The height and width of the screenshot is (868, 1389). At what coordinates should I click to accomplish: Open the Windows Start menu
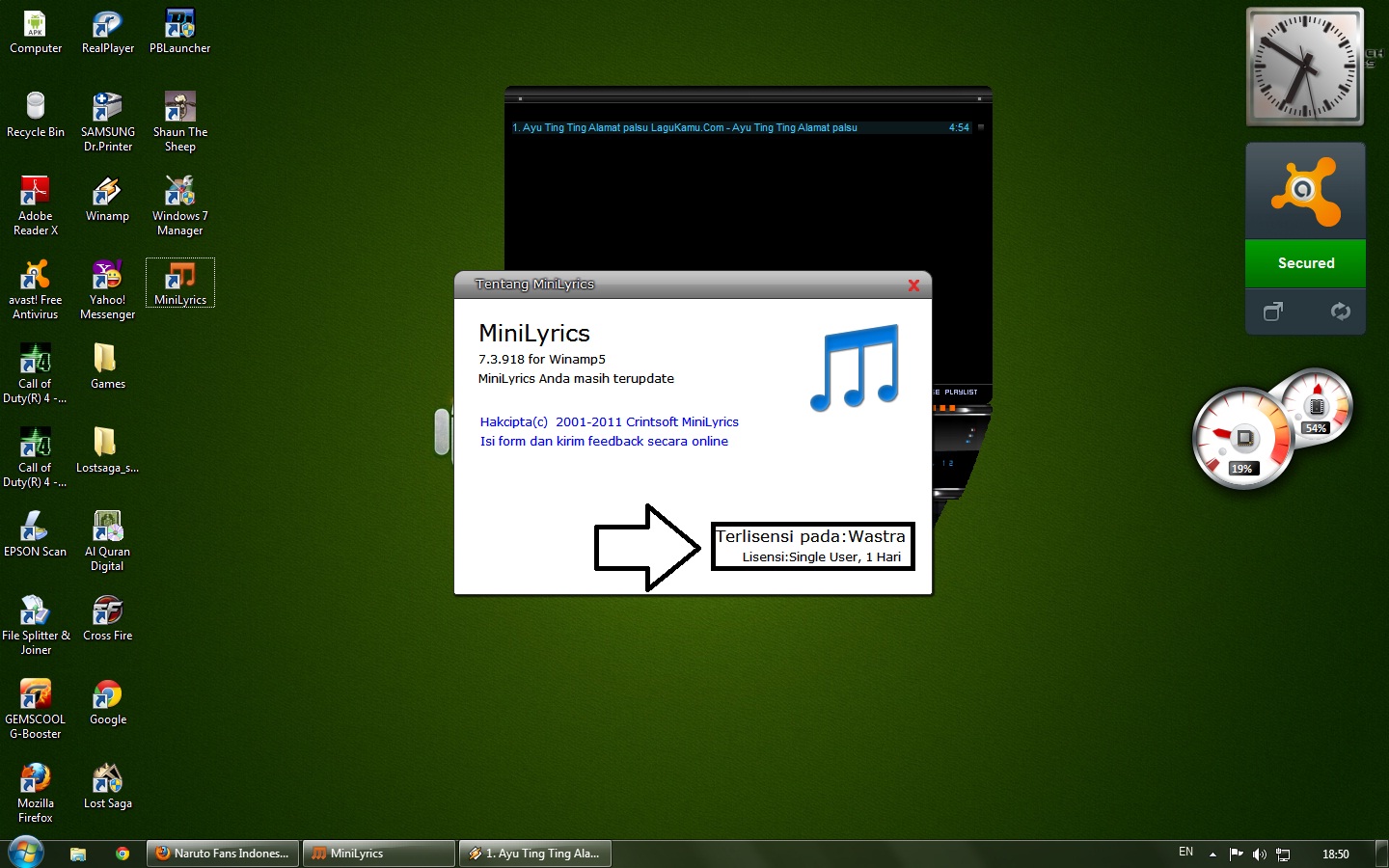25,853
